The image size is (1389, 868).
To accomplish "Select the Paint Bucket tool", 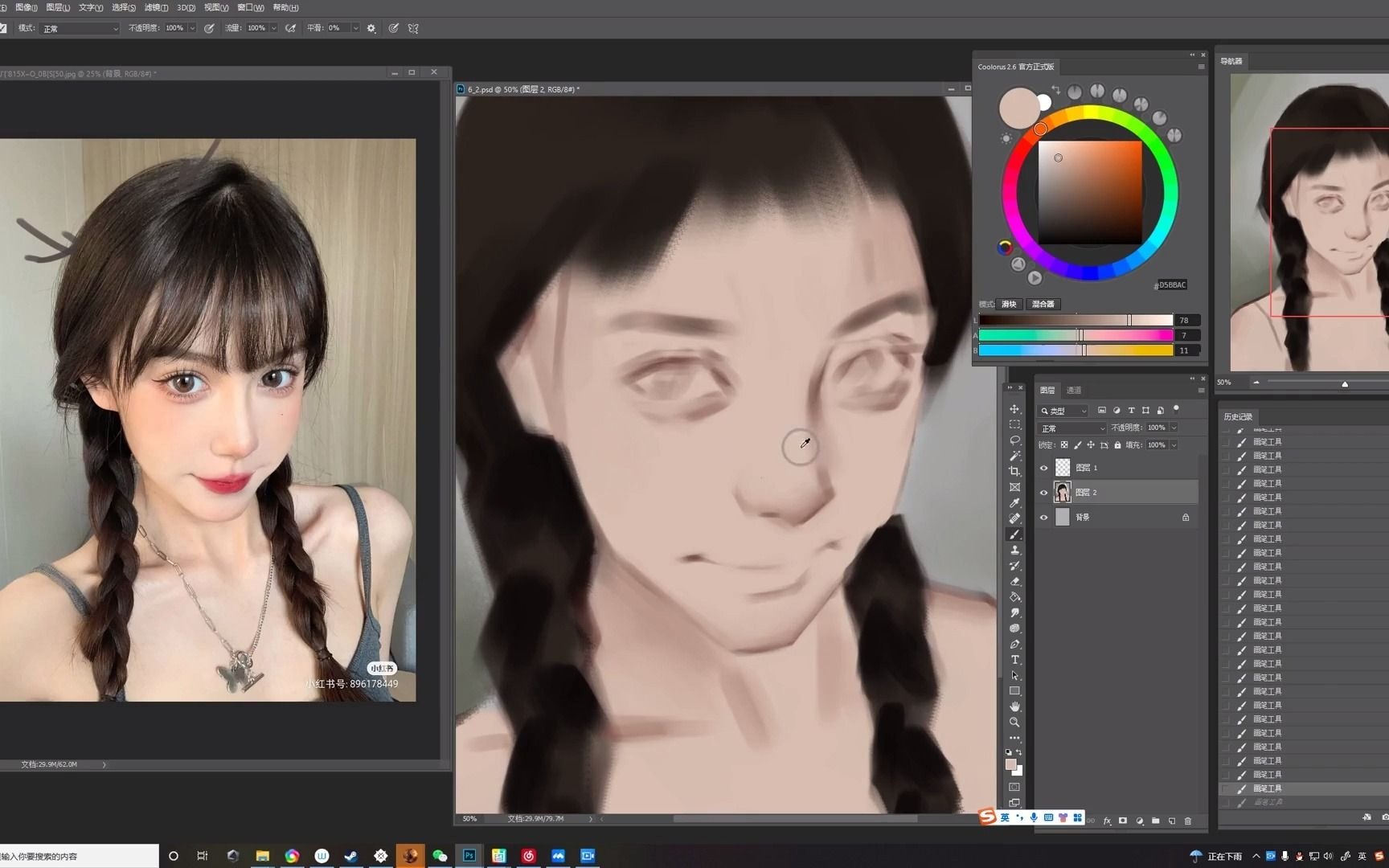I will 1014,597.
